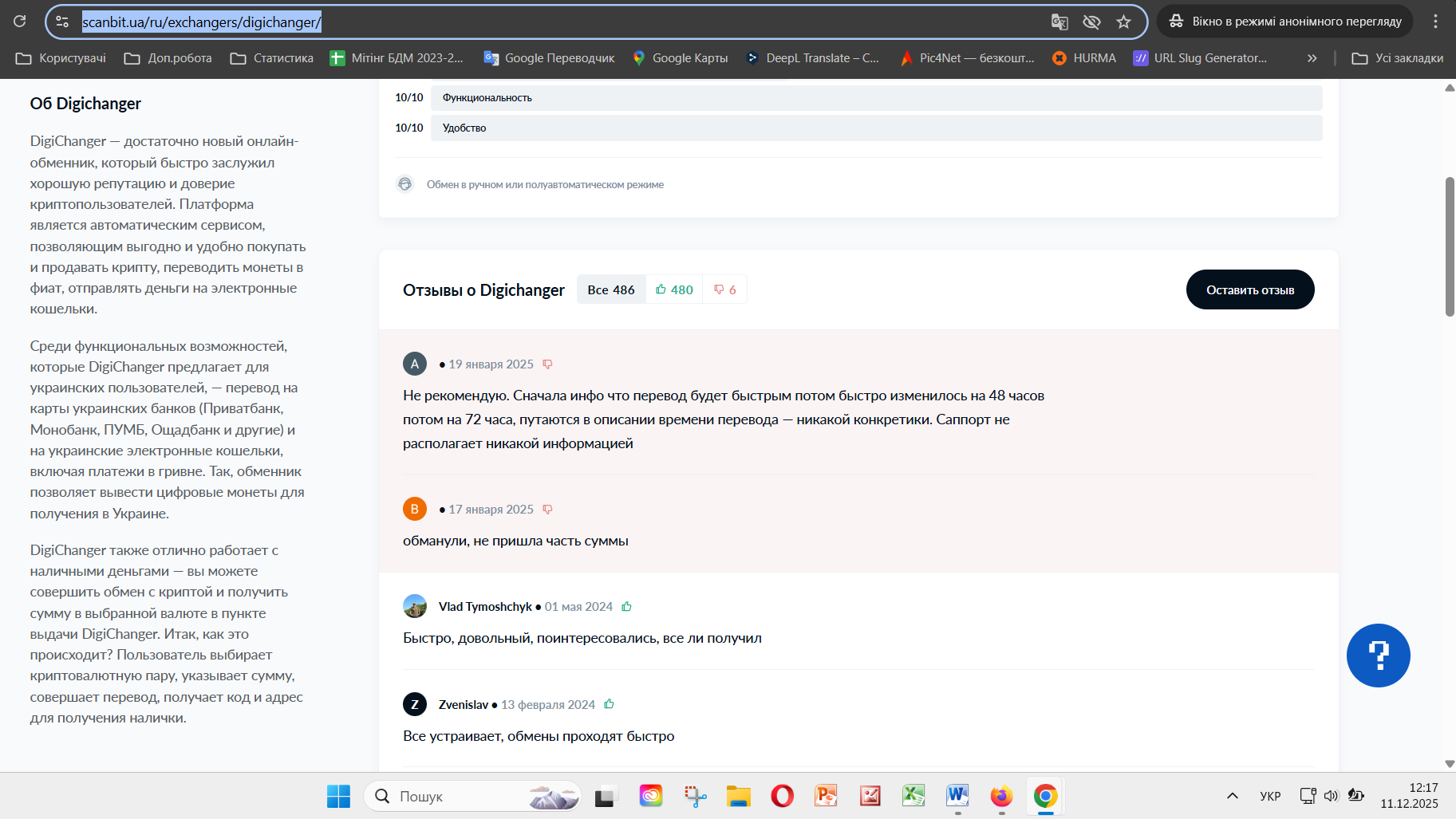Reload the page with the refresh icon
1456x819 pixels.
pyautogui.click(x=20, y=22)
